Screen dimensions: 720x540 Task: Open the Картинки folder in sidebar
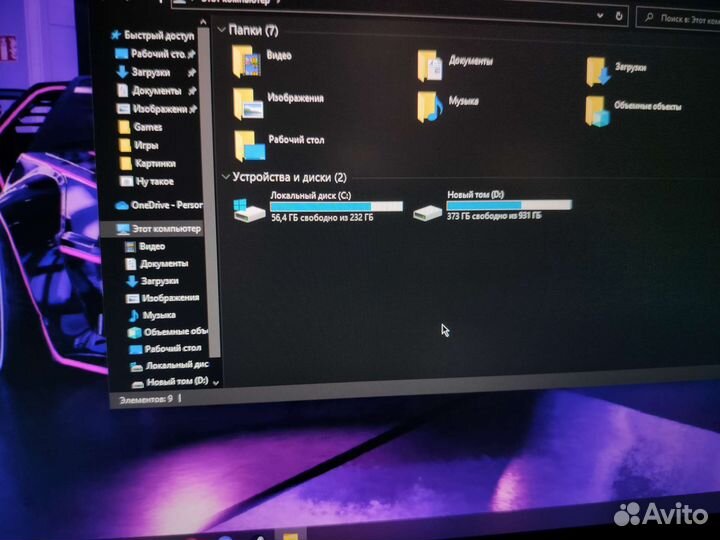click(x=147, y=163)
